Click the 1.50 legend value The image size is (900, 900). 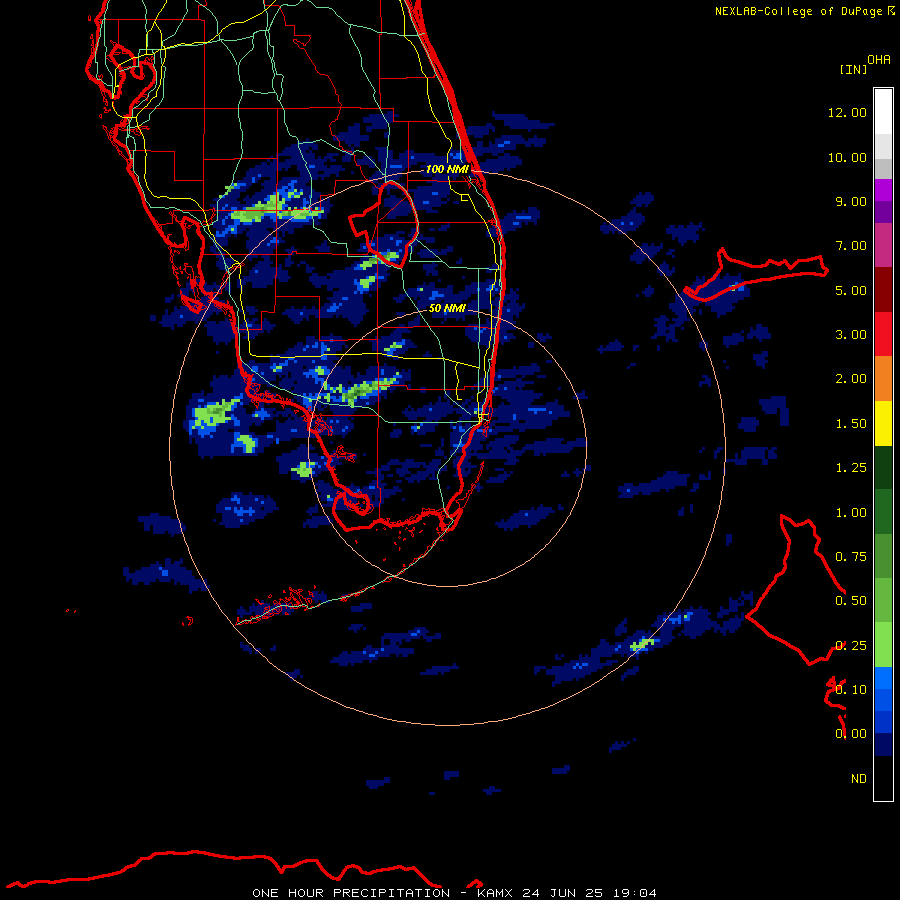(x=851, y=424)
